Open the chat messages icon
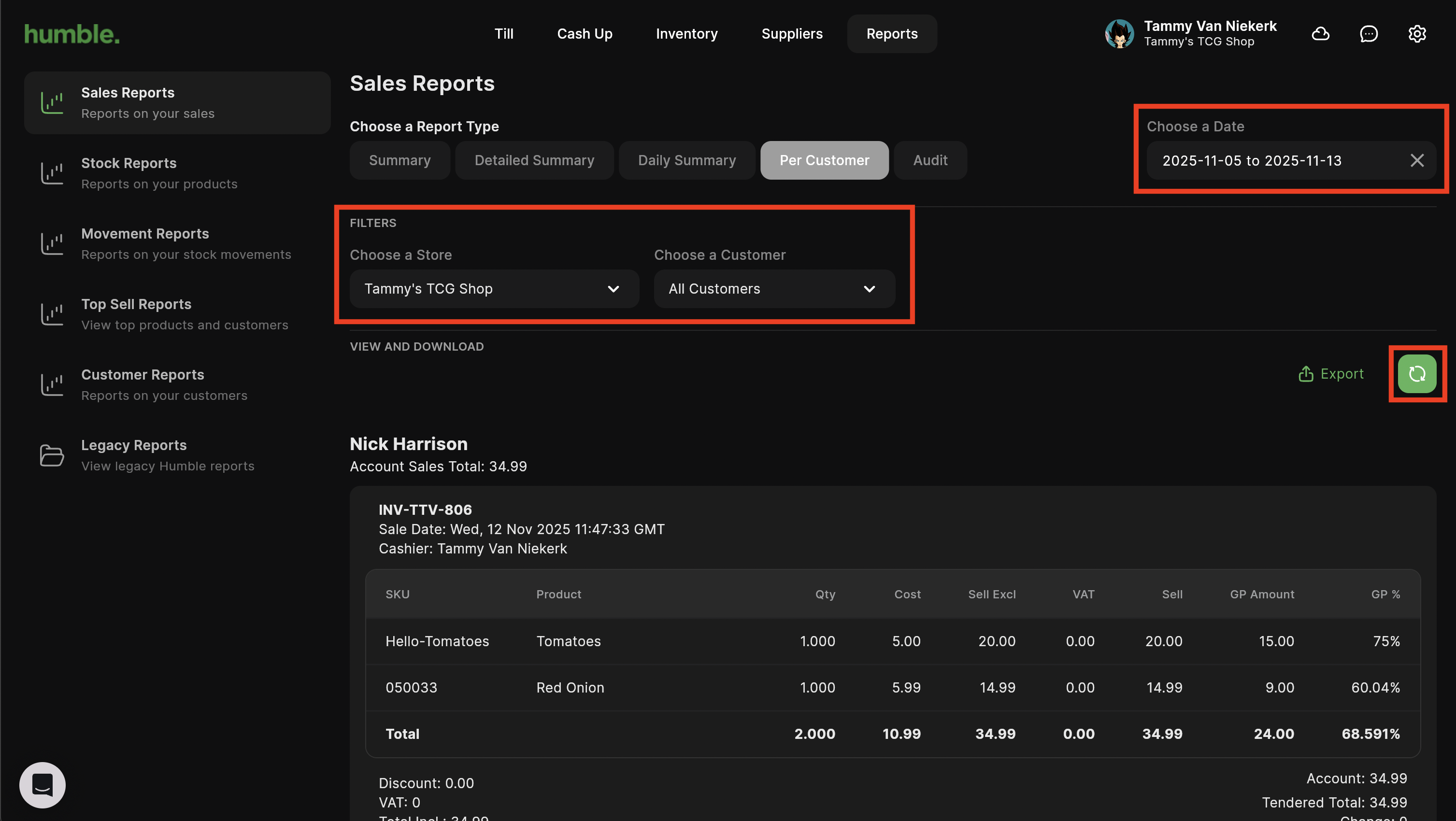1456x821 pixels. click(1369, 34)
